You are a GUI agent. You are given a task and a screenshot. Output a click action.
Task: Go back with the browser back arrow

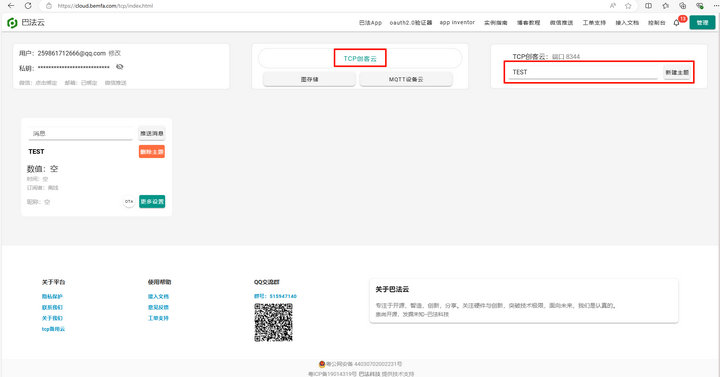click(11, 6)
